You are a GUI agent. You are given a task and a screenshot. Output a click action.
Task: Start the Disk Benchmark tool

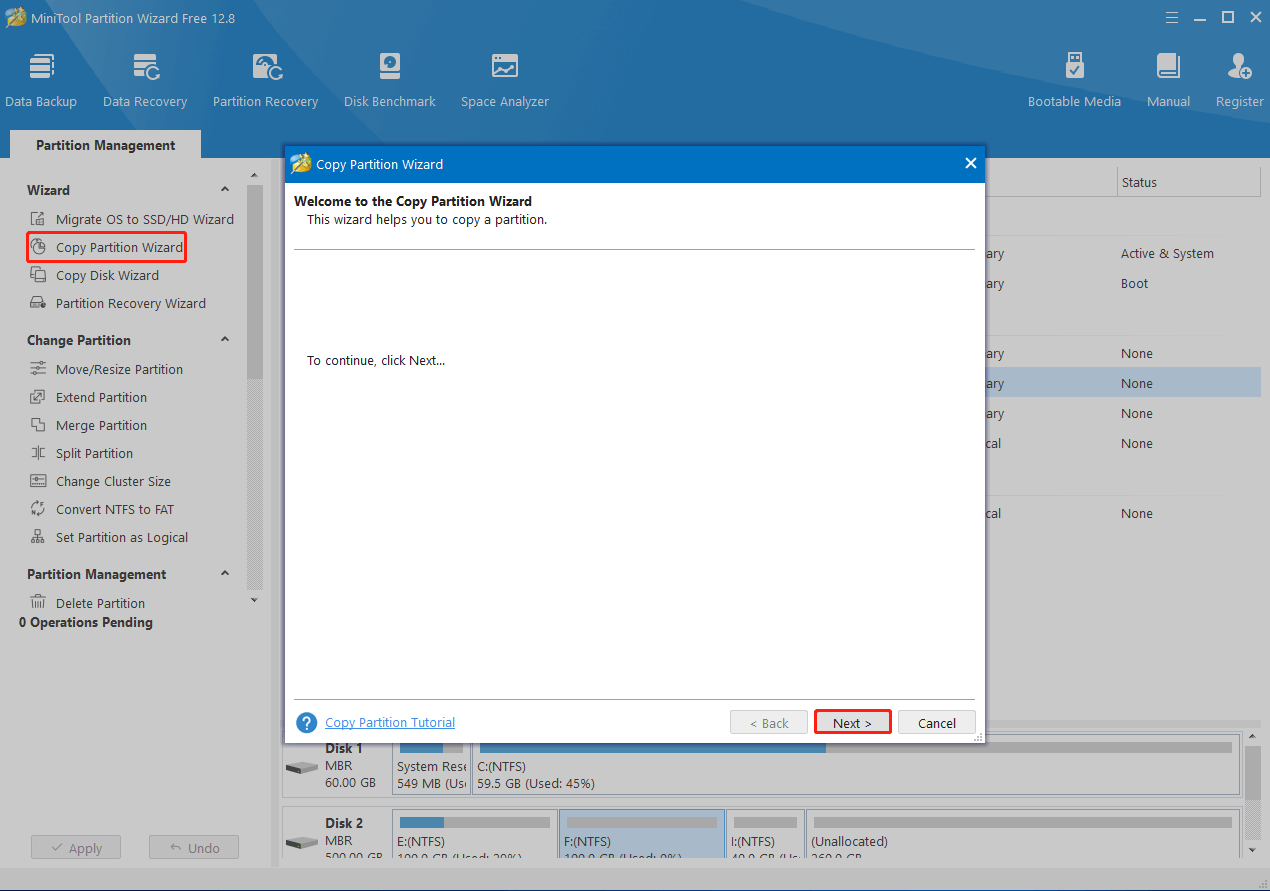pyautogui.click(x=390, y=80)
